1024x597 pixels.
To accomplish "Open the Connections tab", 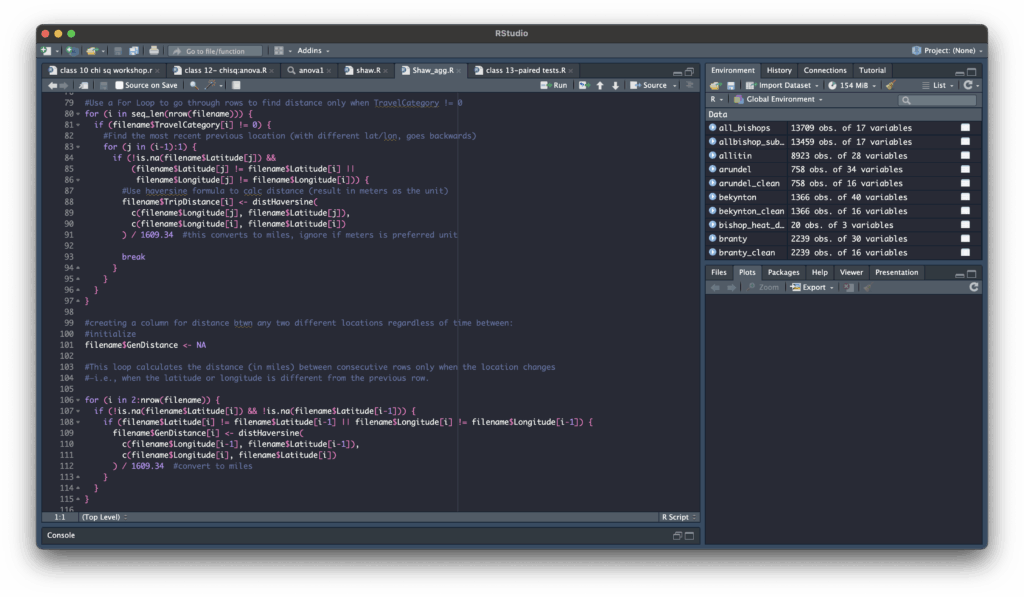I will tap(825, 71).
